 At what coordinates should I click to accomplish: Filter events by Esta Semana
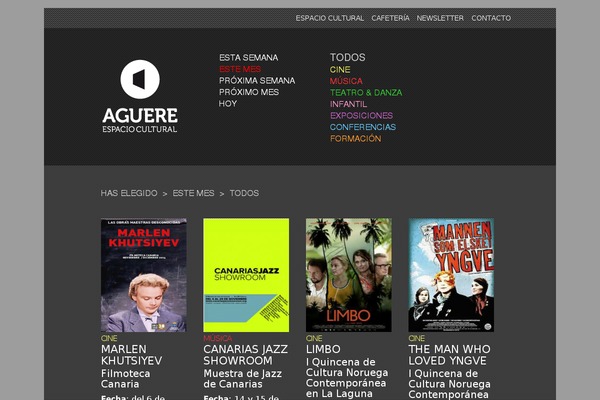[248, 57]
